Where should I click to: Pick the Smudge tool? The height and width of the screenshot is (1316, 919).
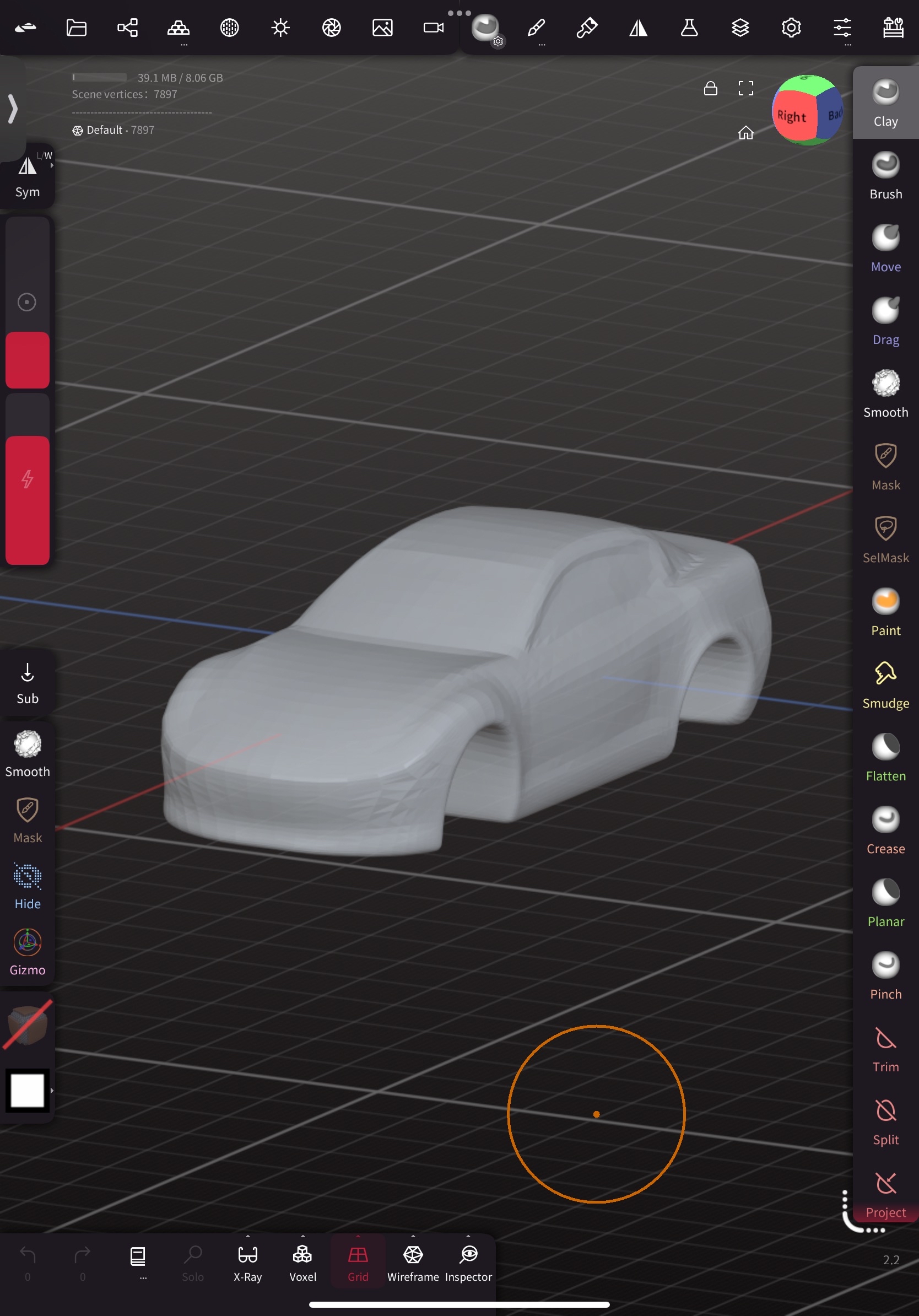pyautogui.click(x=885, y=684)
